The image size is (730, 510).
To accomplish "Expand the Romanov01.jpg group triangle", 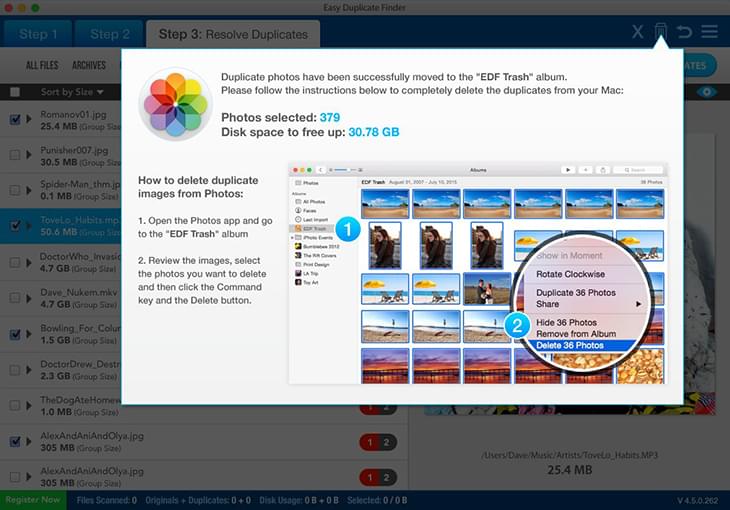I will click(x=29, y=119).
